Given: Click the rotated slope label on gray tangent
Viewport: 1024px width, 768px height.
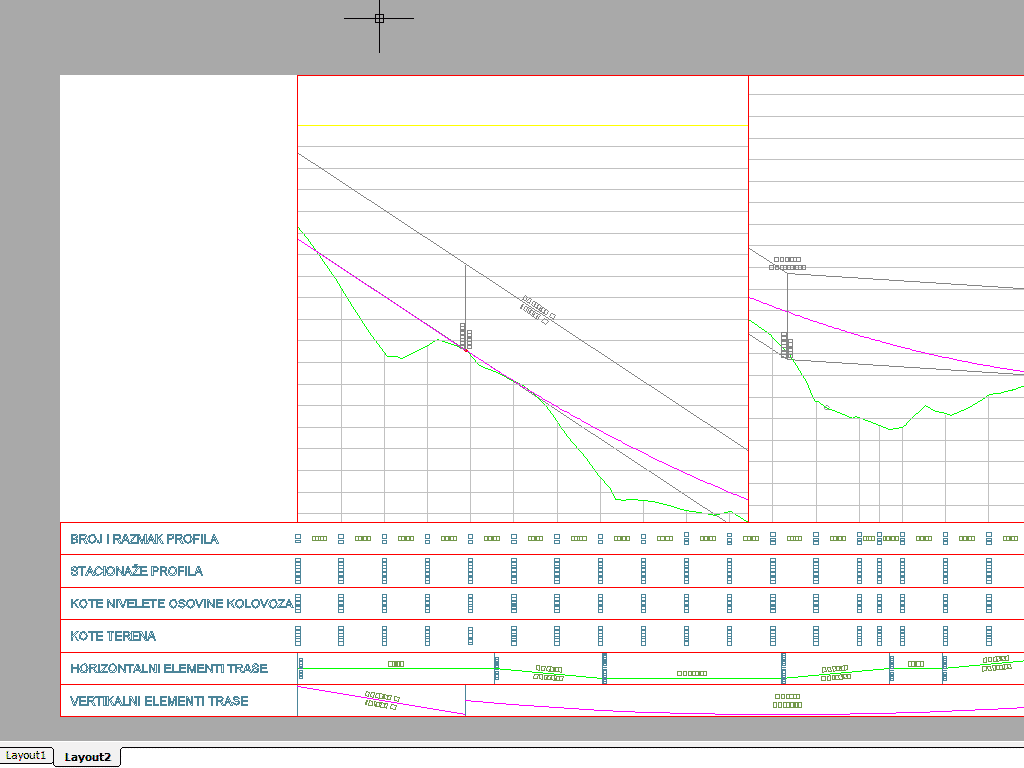Looking at the screenshot, I should [x=536, y=309].
